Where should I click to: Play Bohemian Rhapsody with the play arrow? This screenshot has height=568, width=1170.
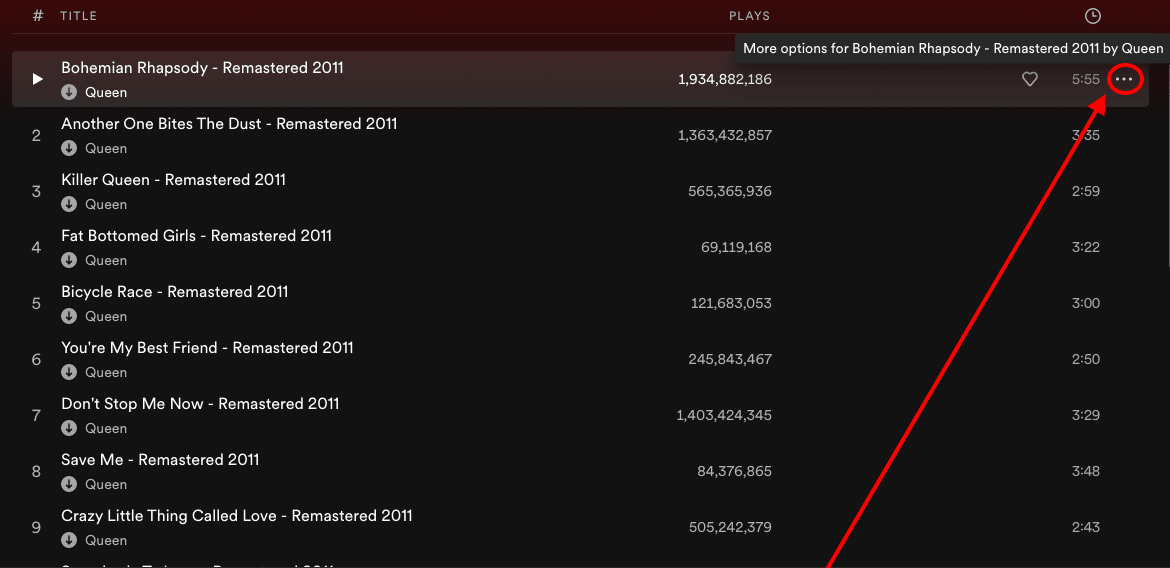tap(37, 79)
